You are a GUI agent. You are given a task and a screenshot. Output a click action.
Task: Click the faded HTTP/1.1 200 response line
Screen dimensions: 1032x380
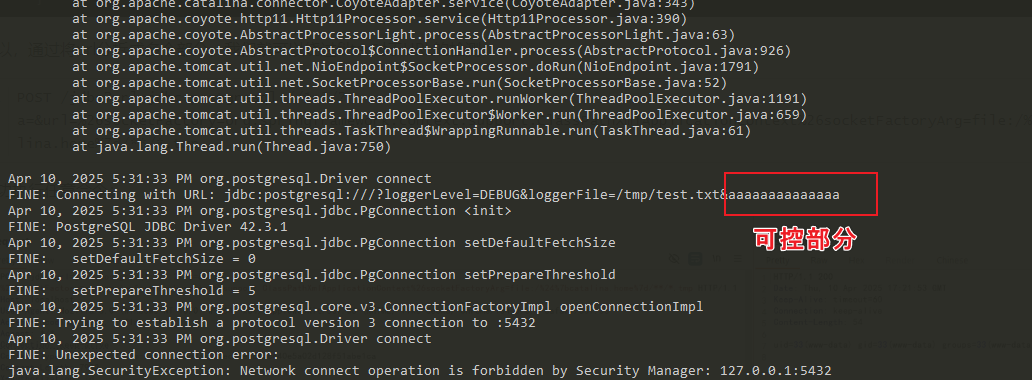pos(803,277)
